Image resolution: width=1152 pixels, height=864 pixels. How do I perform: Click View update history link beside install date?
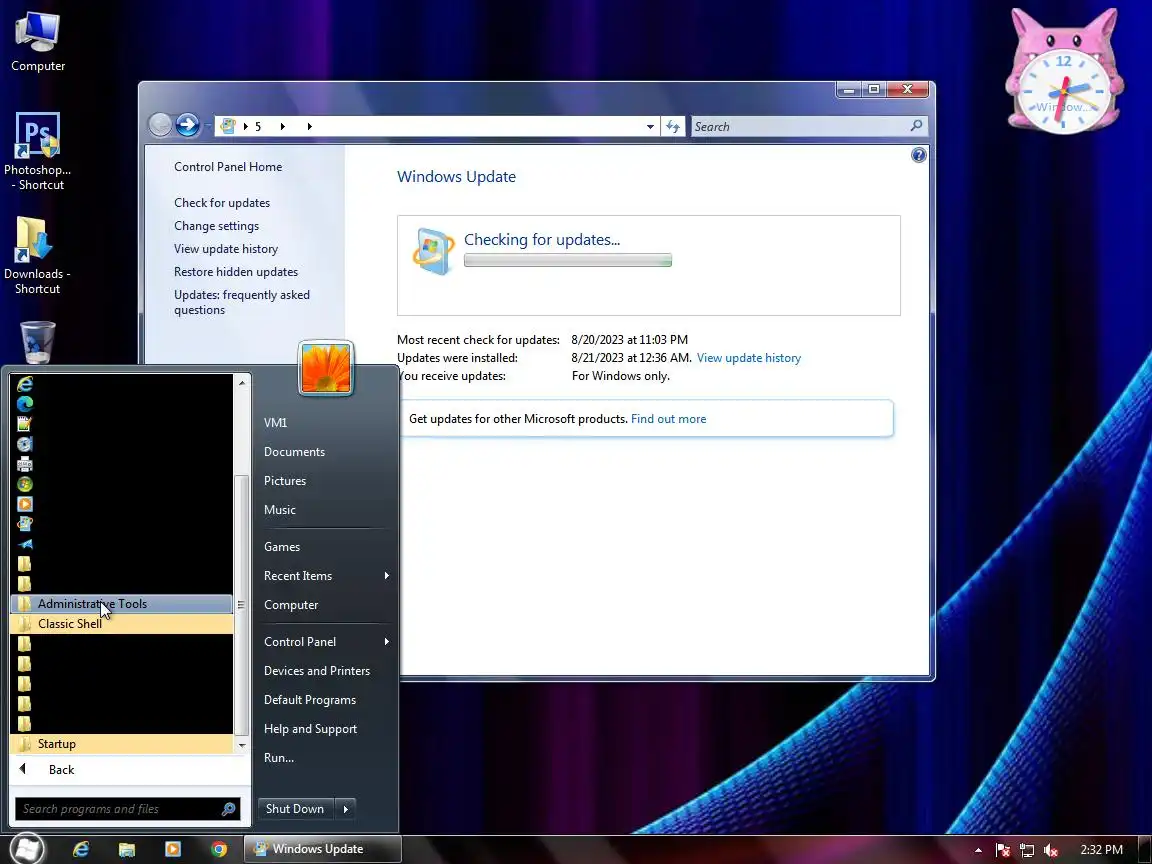pos(749,358)
